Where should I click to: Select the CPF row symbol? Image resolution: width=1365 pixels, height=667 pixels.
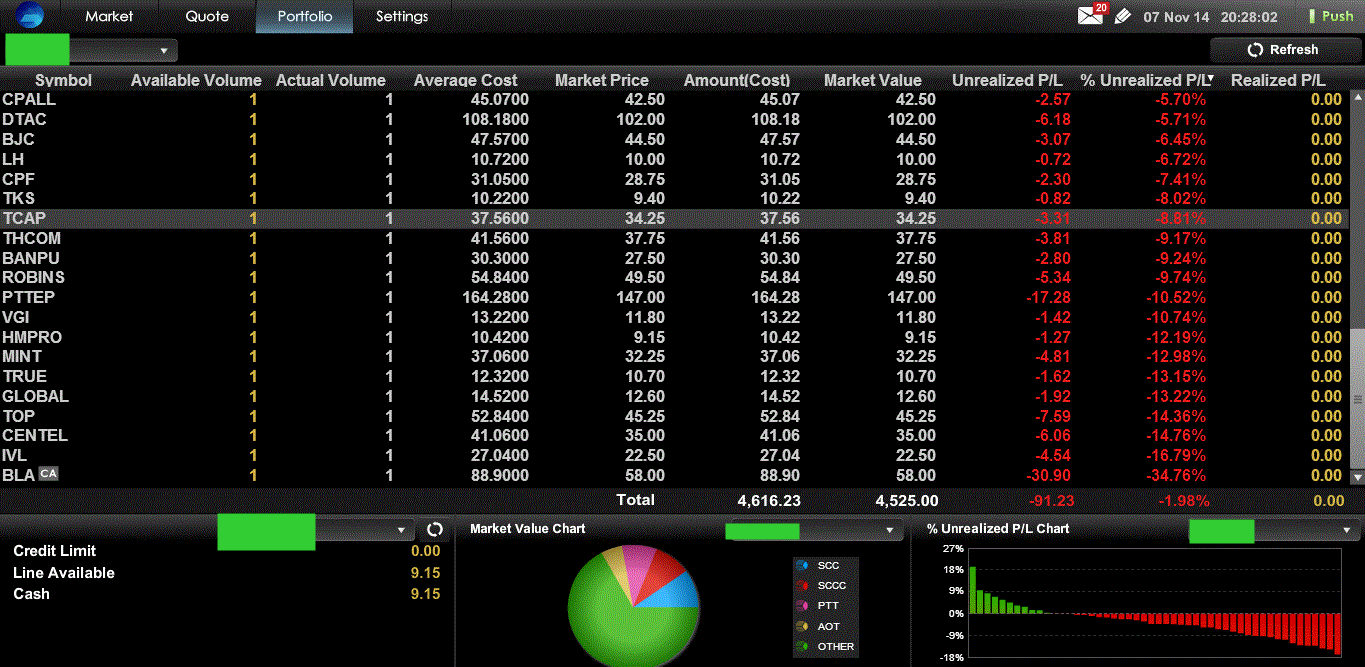[18, 179]
